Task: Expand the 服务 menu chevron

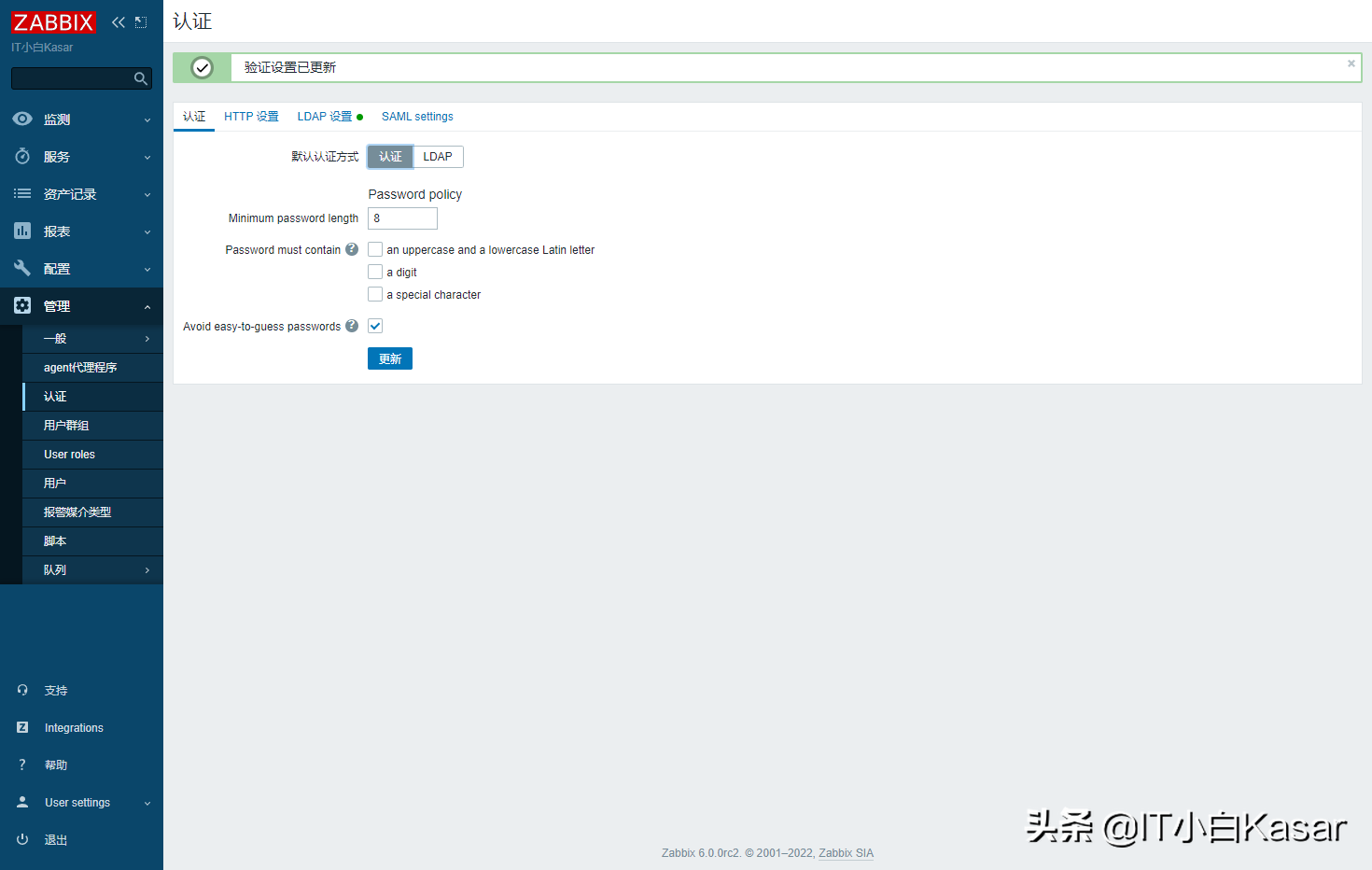Action: [x=147, y=157]
